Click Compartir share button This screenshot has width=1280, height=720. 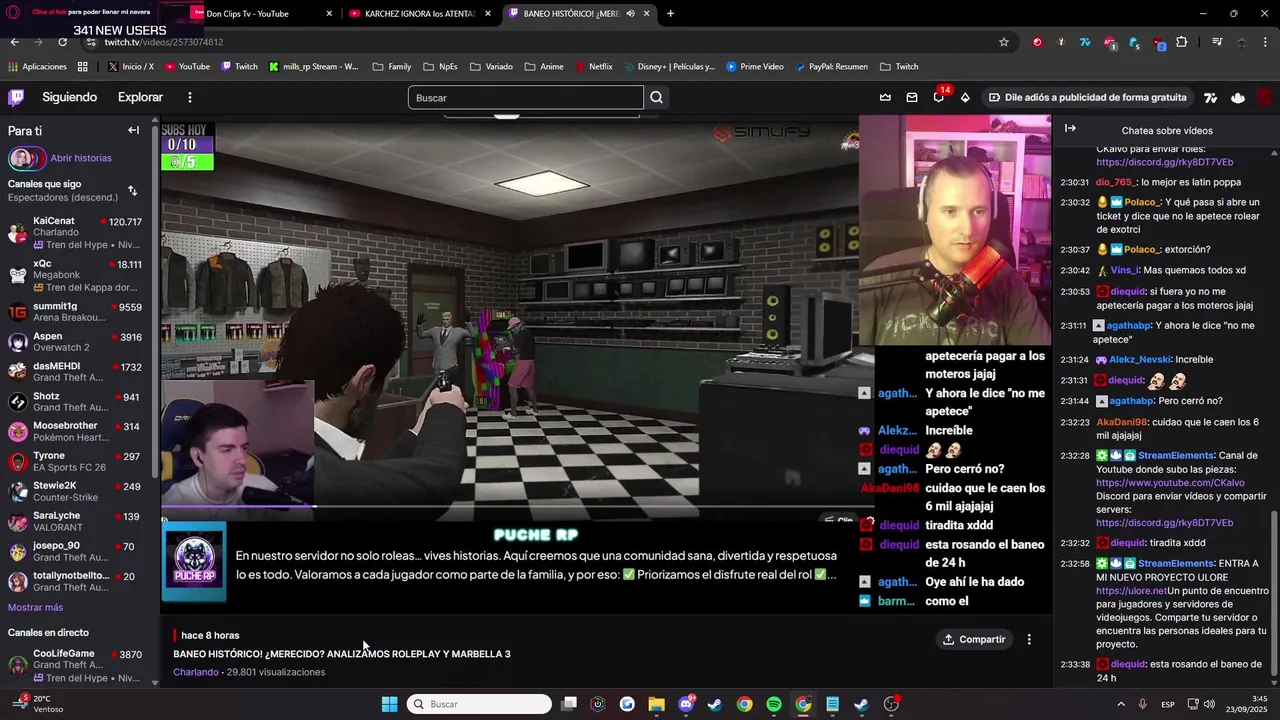click(x=974, y=639)
